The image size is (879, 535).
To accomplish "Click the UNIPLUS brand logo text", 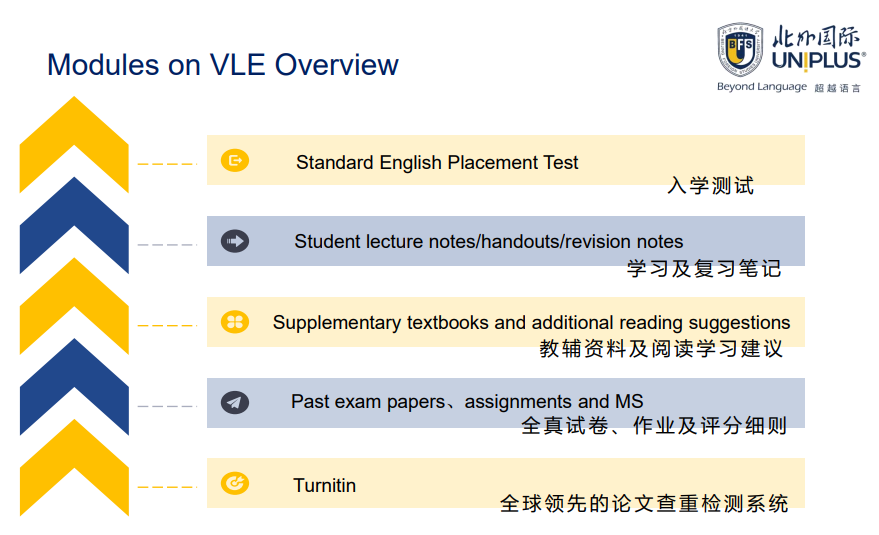I will pyautogui.click(x=818, y=61).
